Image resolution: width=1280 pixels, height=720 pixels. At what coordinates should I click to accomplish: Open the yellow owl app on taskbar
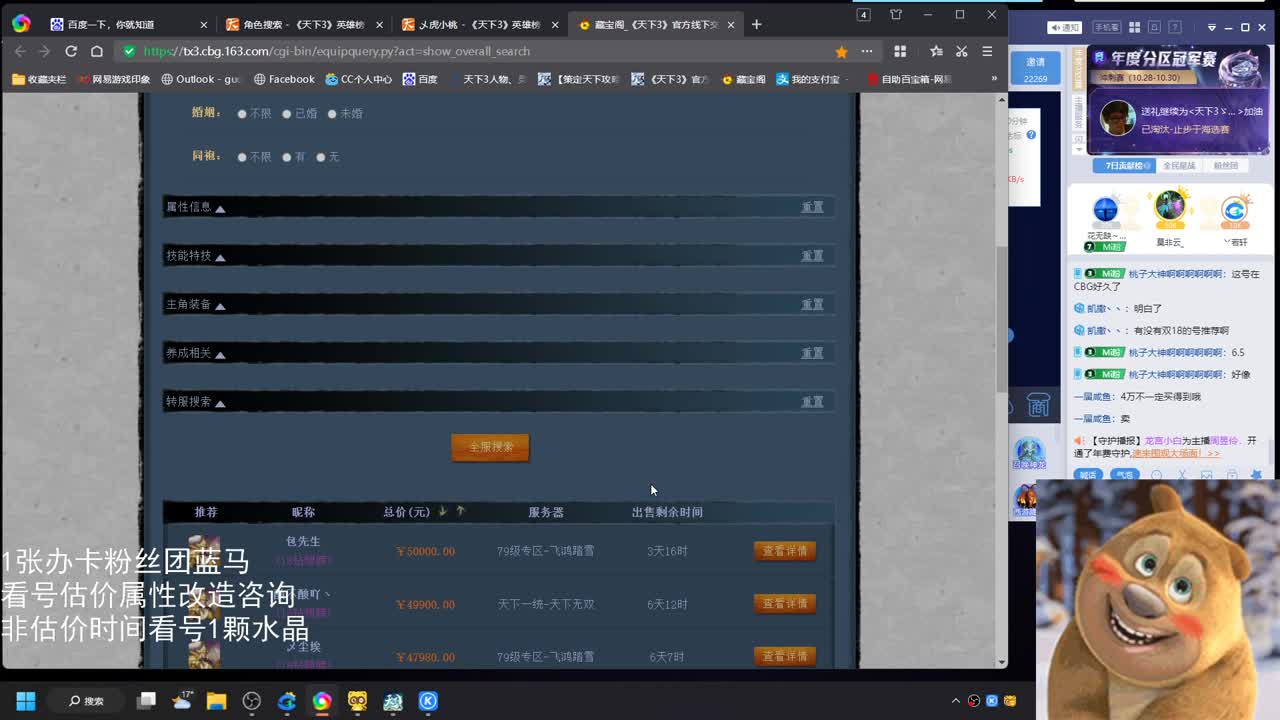pos(357,701)
